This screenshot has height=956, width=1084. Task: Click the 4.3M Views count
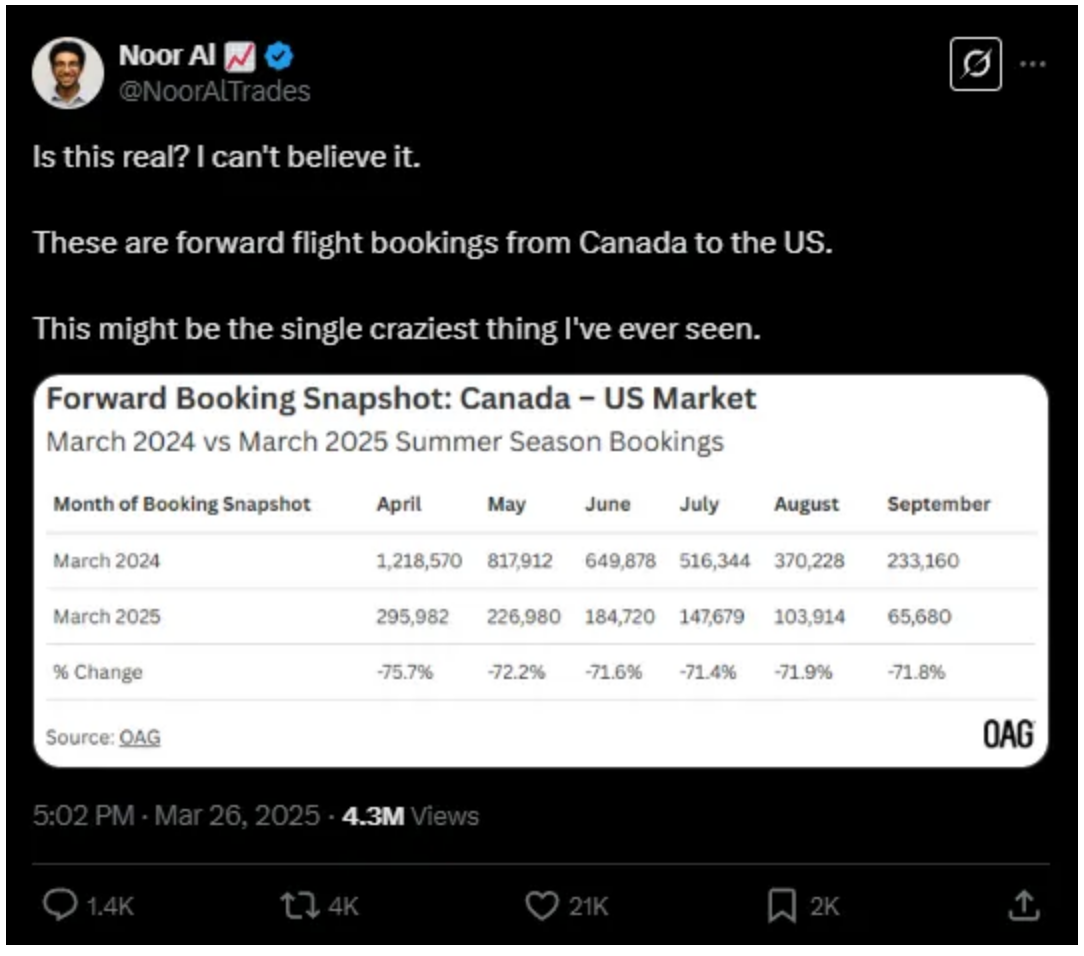[410, 815]
